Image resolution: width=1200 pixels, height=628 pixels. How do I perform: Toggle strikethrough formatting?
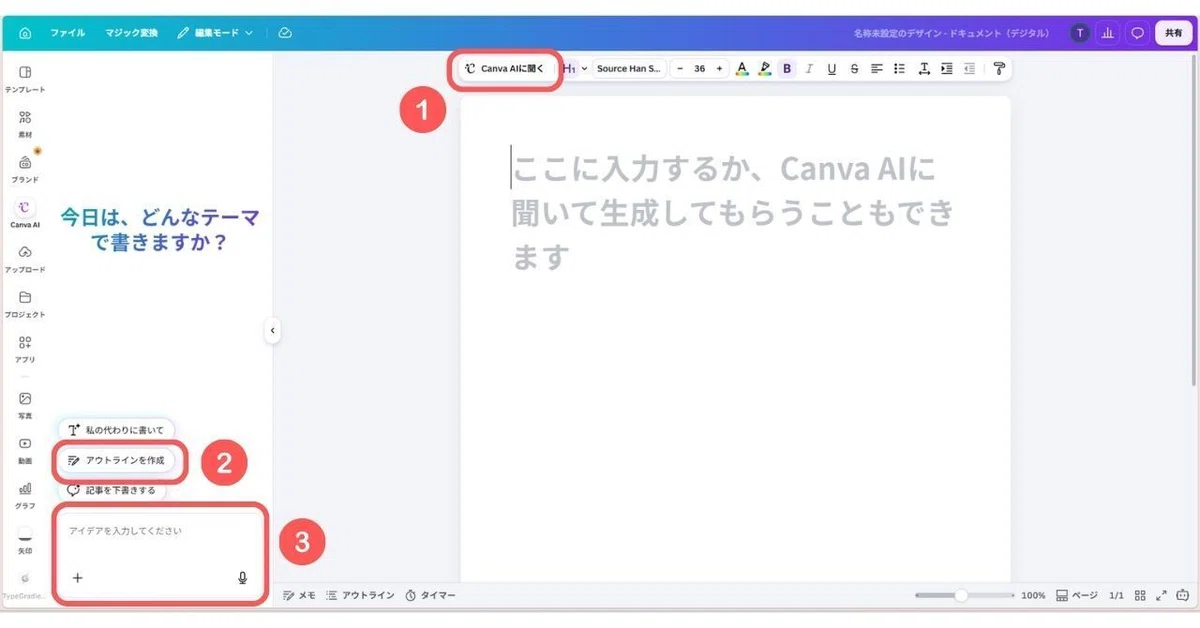[x=854, y=69]
